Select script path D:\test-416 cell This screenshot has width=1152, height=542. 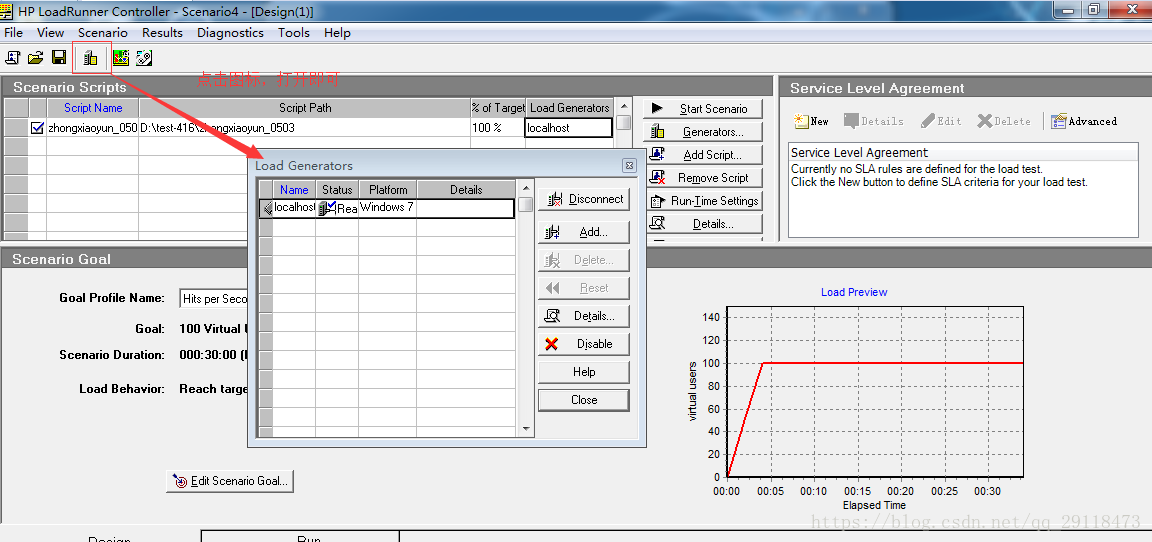(305, 128)
